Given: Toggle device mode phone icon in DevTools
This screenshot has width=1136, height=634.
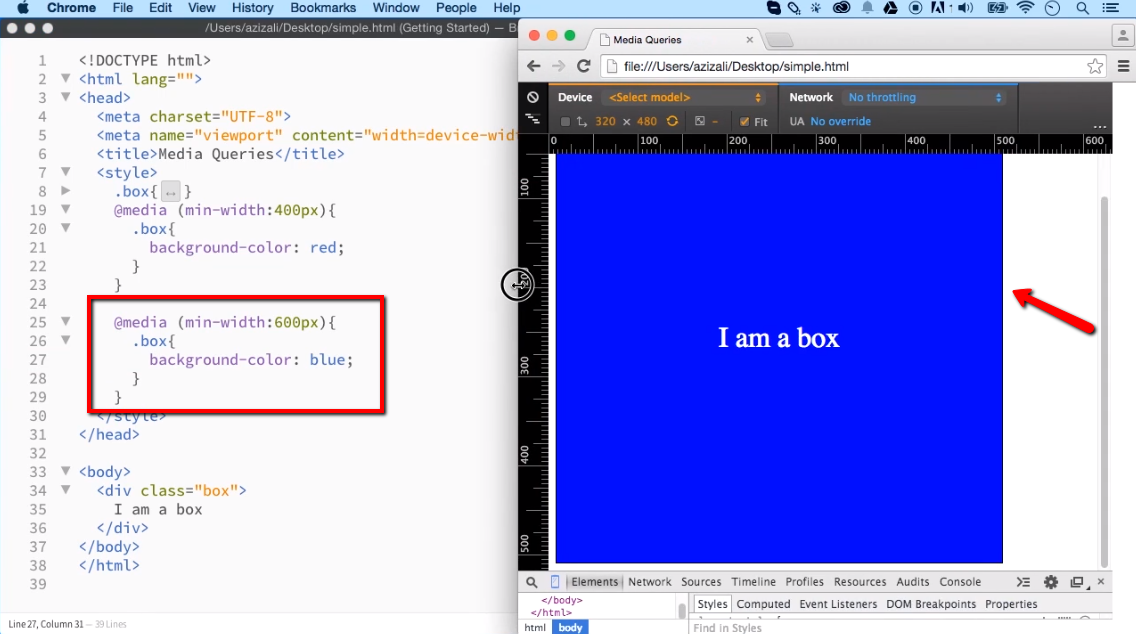Looking at the screenshot, I should pyautogui.click(x=555, y=582).
